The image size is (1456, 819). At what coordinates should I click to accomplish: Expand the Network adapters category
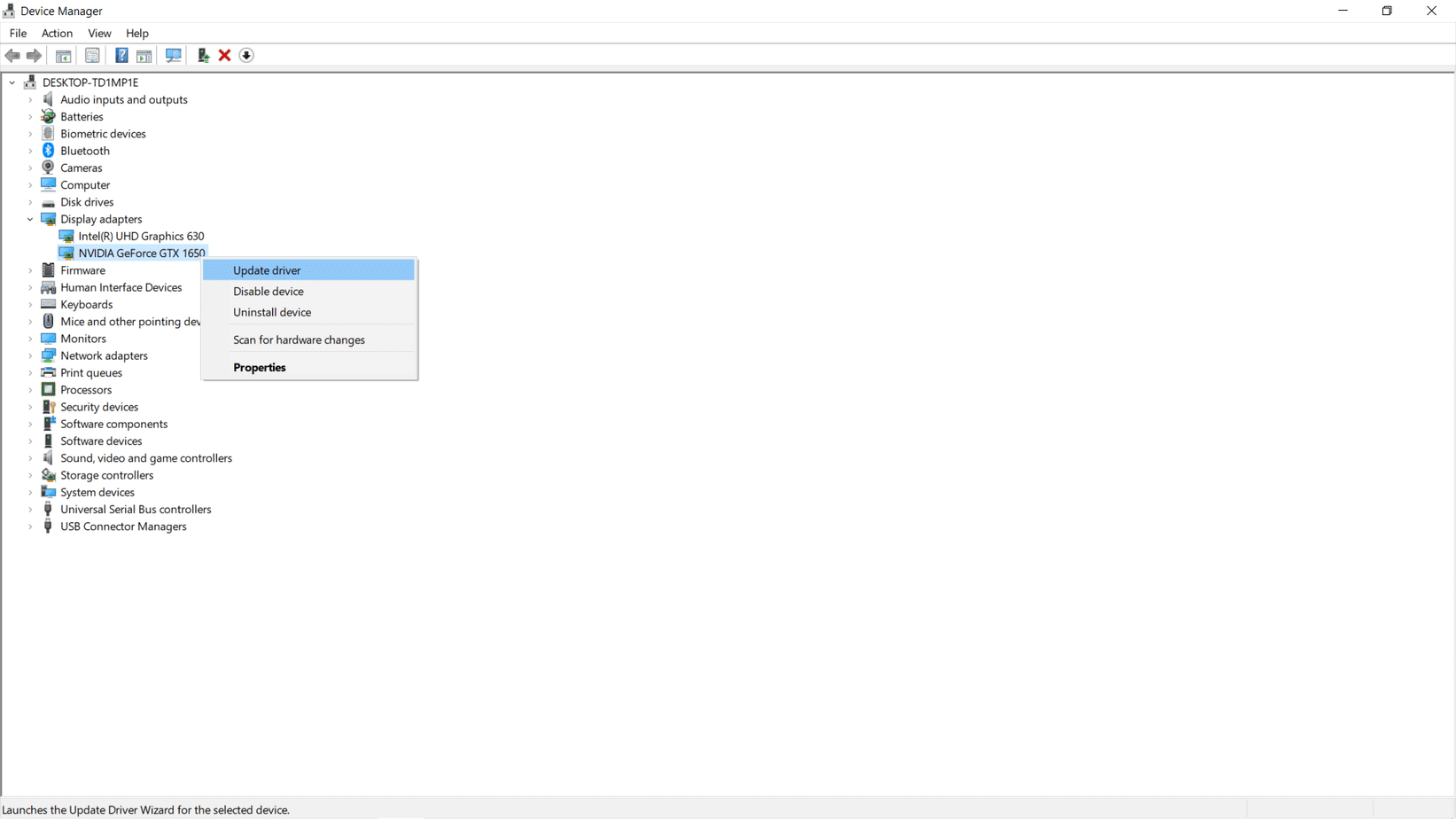[30, 355]
